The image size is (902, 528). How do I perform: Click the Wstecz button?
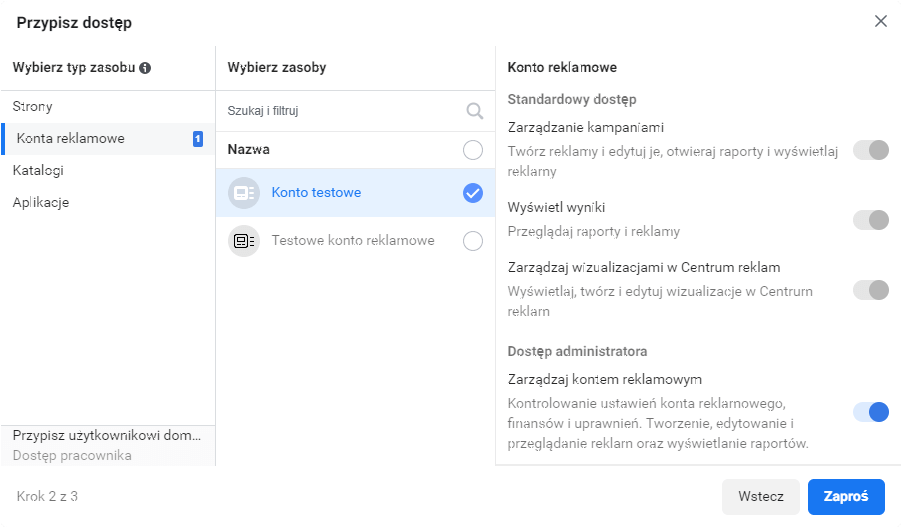(x=760, y=496)
